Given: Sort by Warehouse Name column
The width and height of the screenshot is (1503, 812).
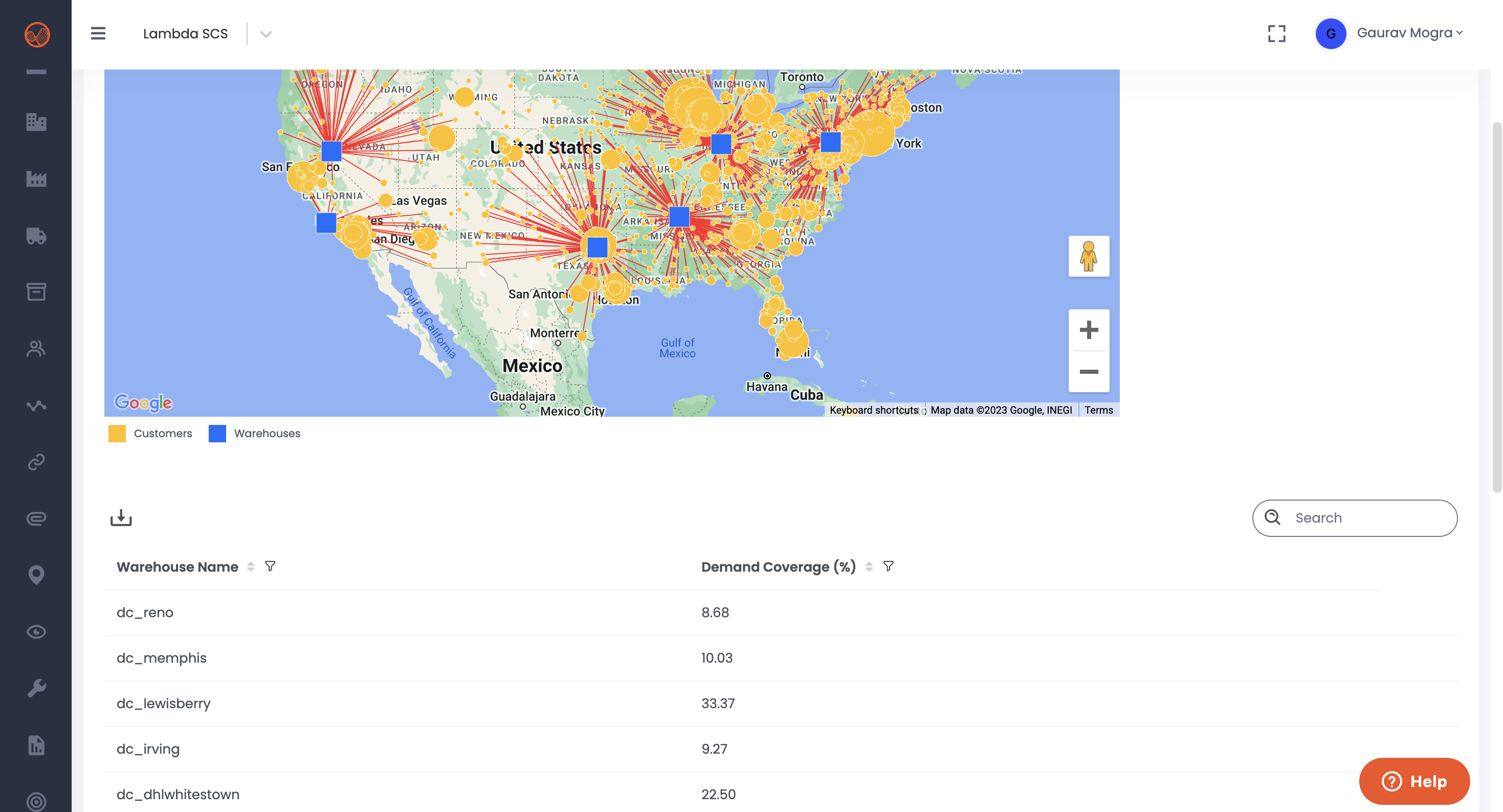Looking at the screenshot, I should (x=251, y=567).
